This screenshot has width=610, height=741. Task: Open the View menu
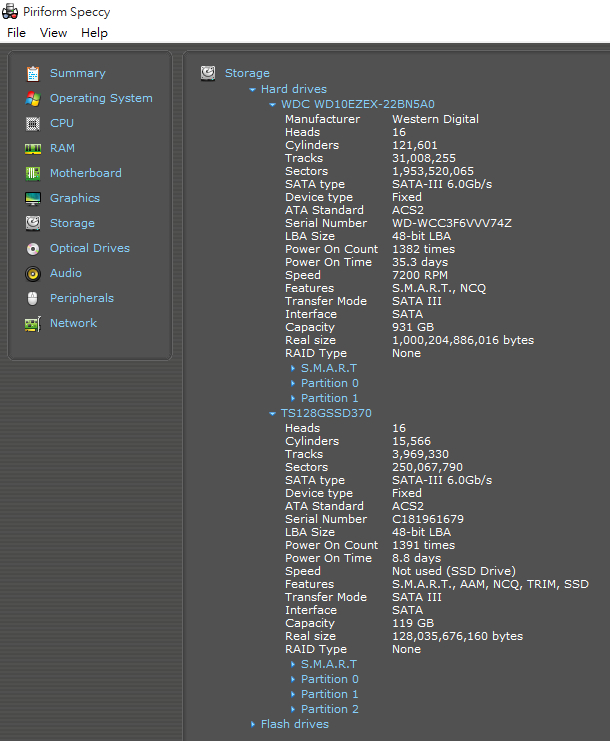point(53,33)
